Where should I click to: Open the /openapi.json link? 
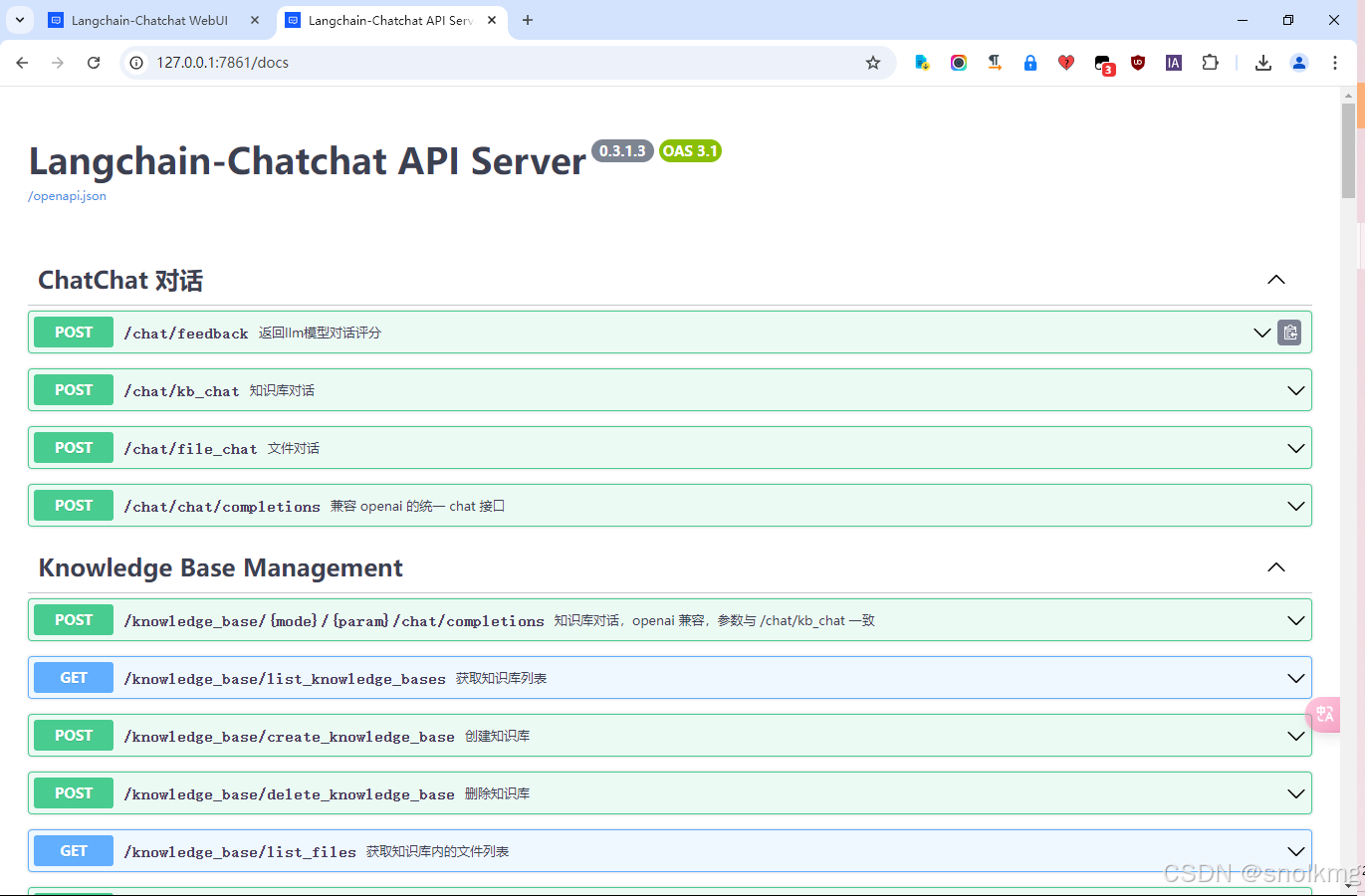(66, 195)
